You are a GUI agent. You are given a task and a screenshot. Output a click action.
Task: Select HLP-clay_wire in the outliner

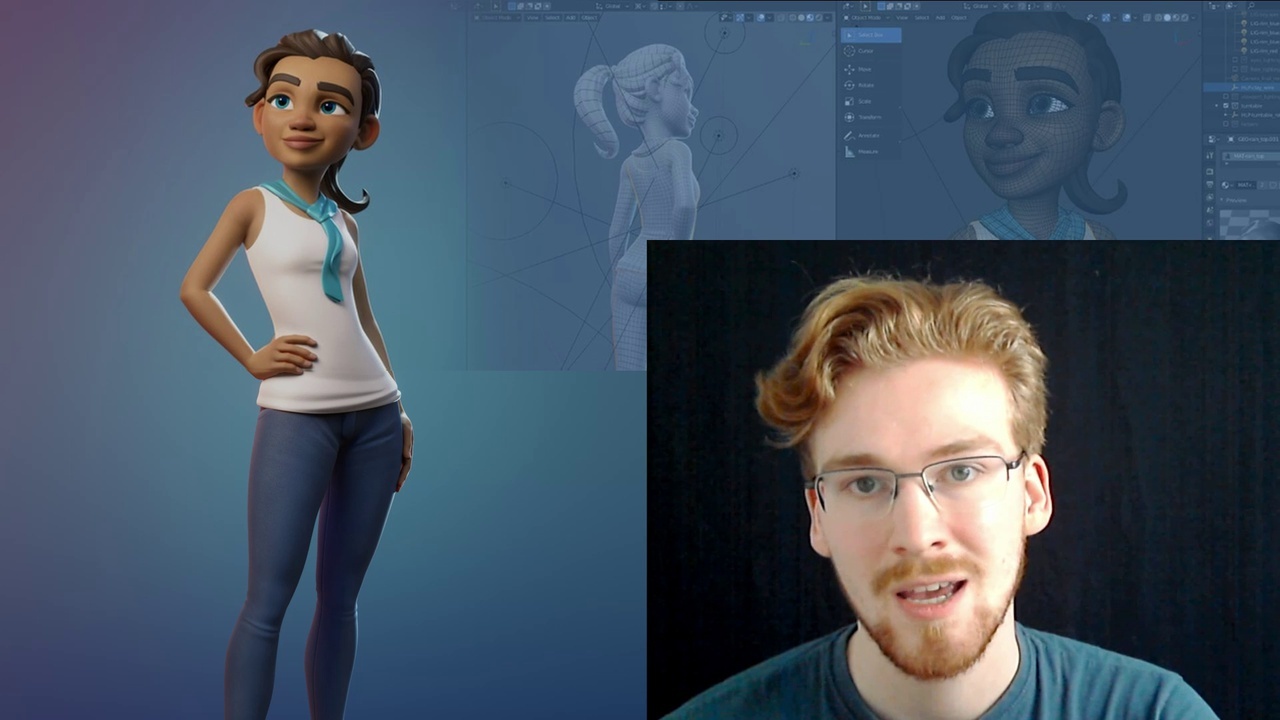pos(1256,89)
